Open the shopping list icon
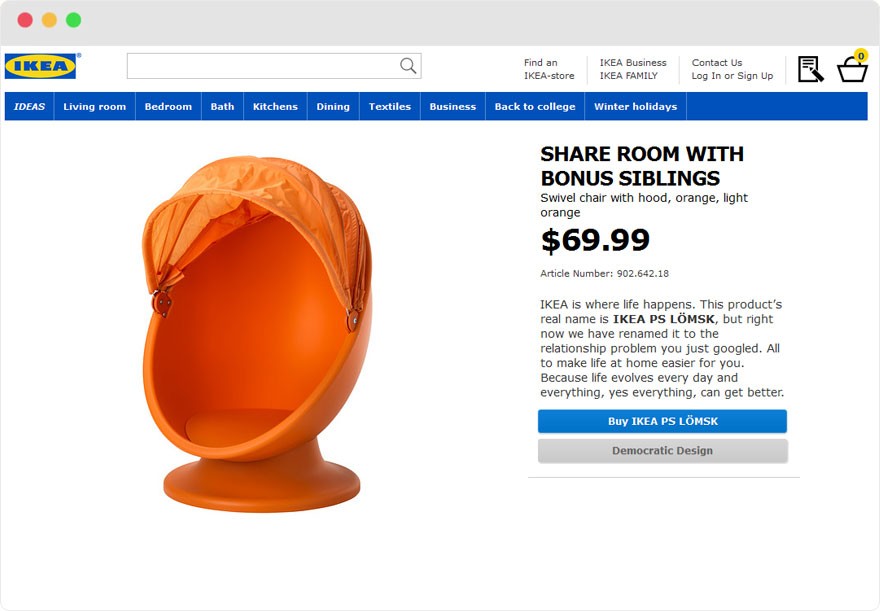880x611 pixels. click(x=810, y=69)
